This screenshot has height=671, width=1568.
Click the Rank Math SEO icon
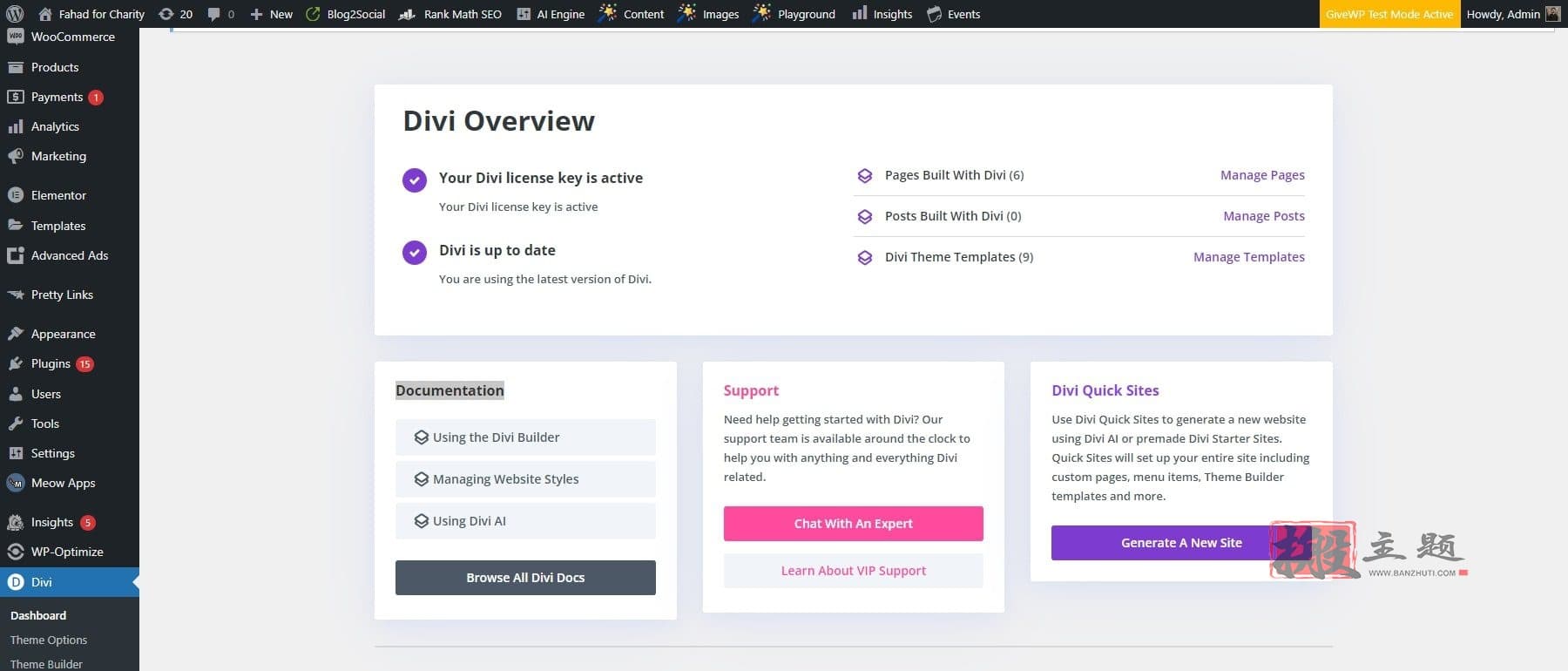pos(407,14)
